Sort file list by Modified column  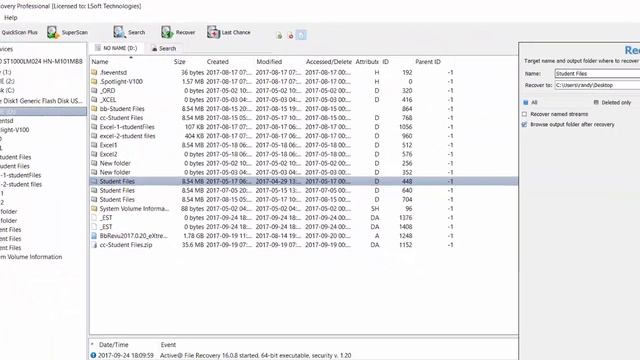269,62
